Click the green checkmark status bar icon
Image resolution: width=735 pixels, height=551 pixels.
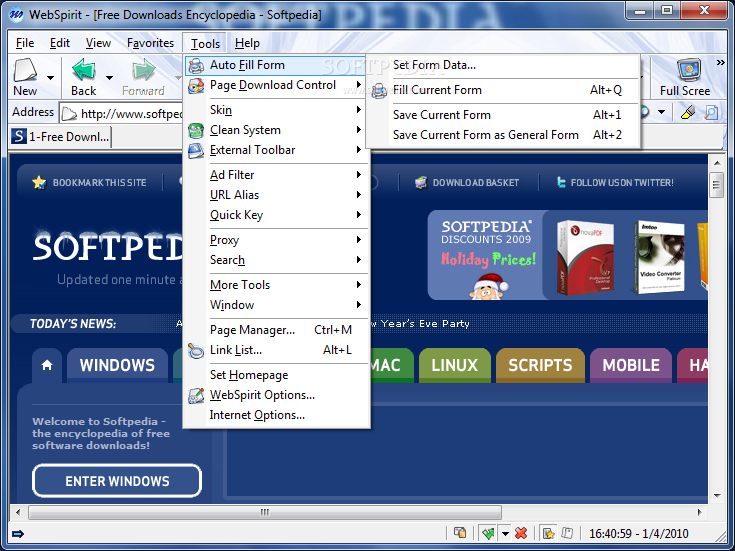pos(488,533)
